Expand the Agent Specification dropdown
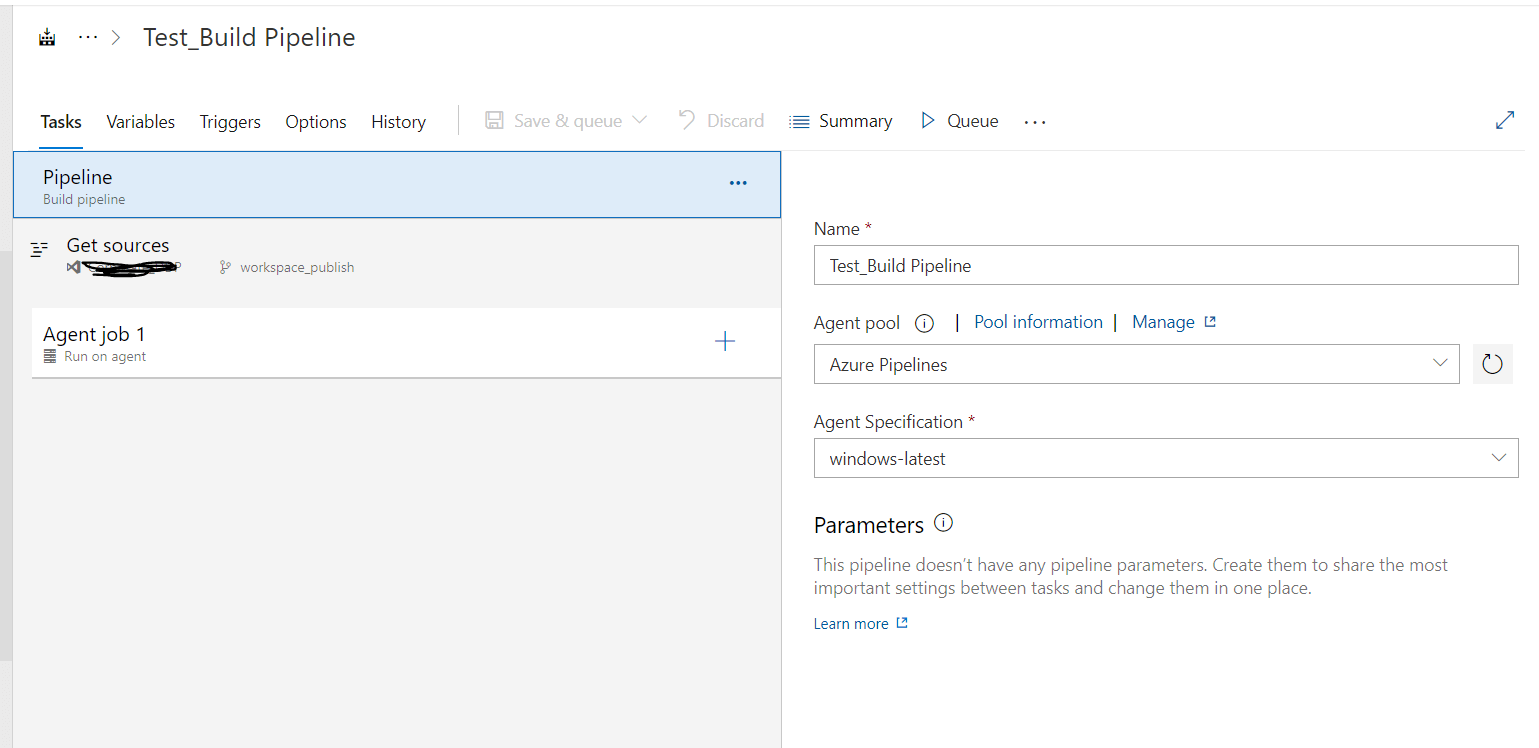The height and width of the screenshot is (748, 1539). point(1165,458)
